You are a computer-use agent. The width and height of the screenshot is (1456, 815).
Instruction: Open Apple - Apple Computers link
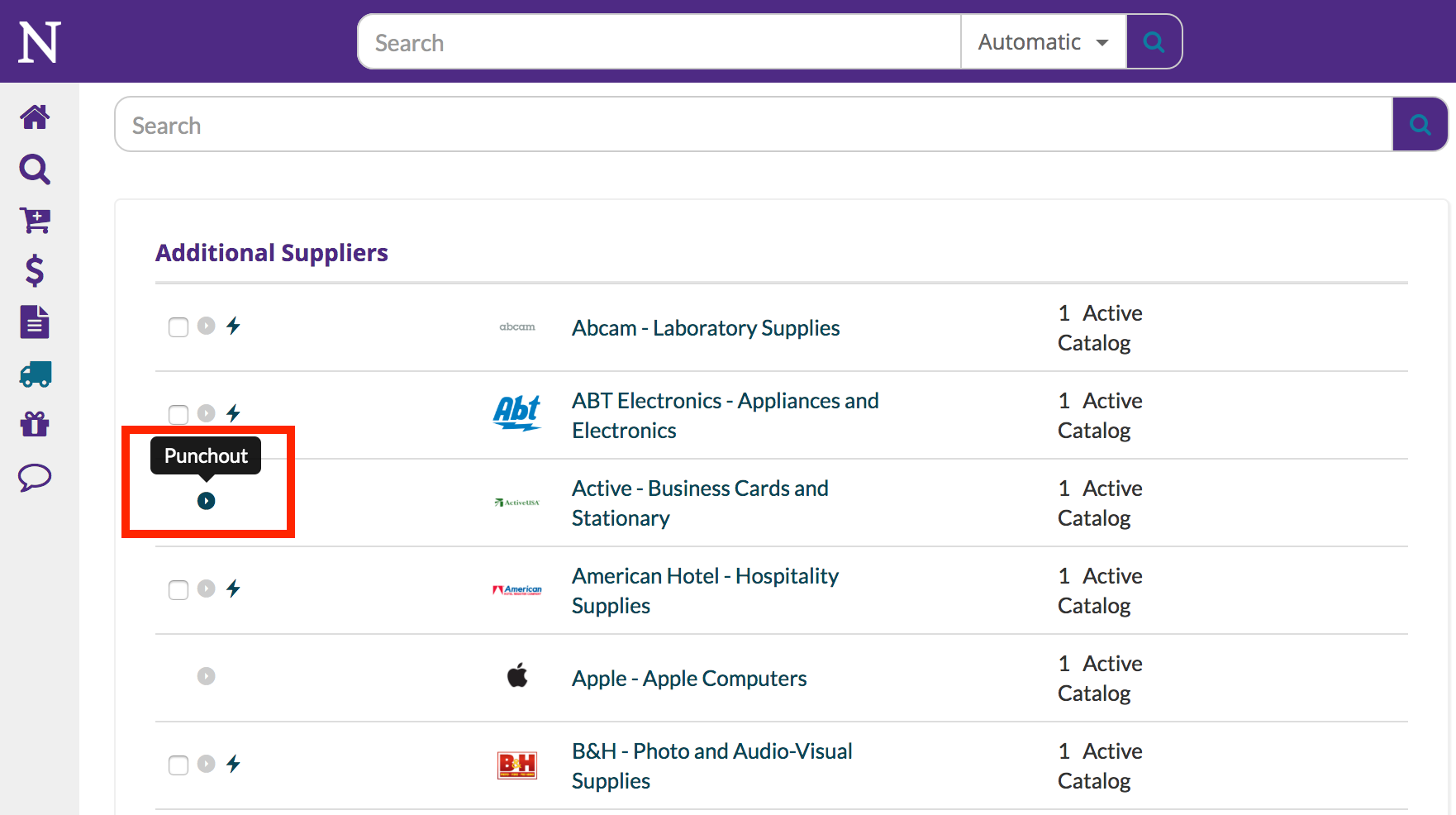point(689,679)
